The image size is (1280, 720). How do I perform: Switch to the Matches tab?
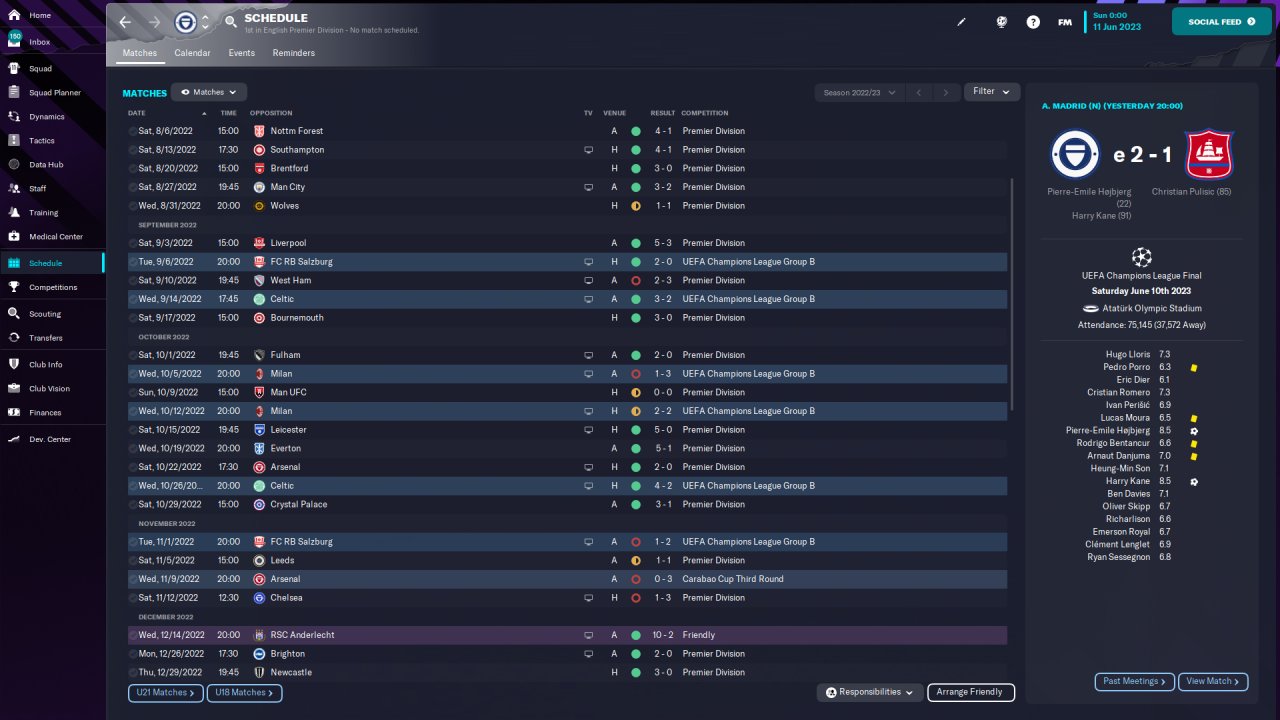[x=140, y=53]
